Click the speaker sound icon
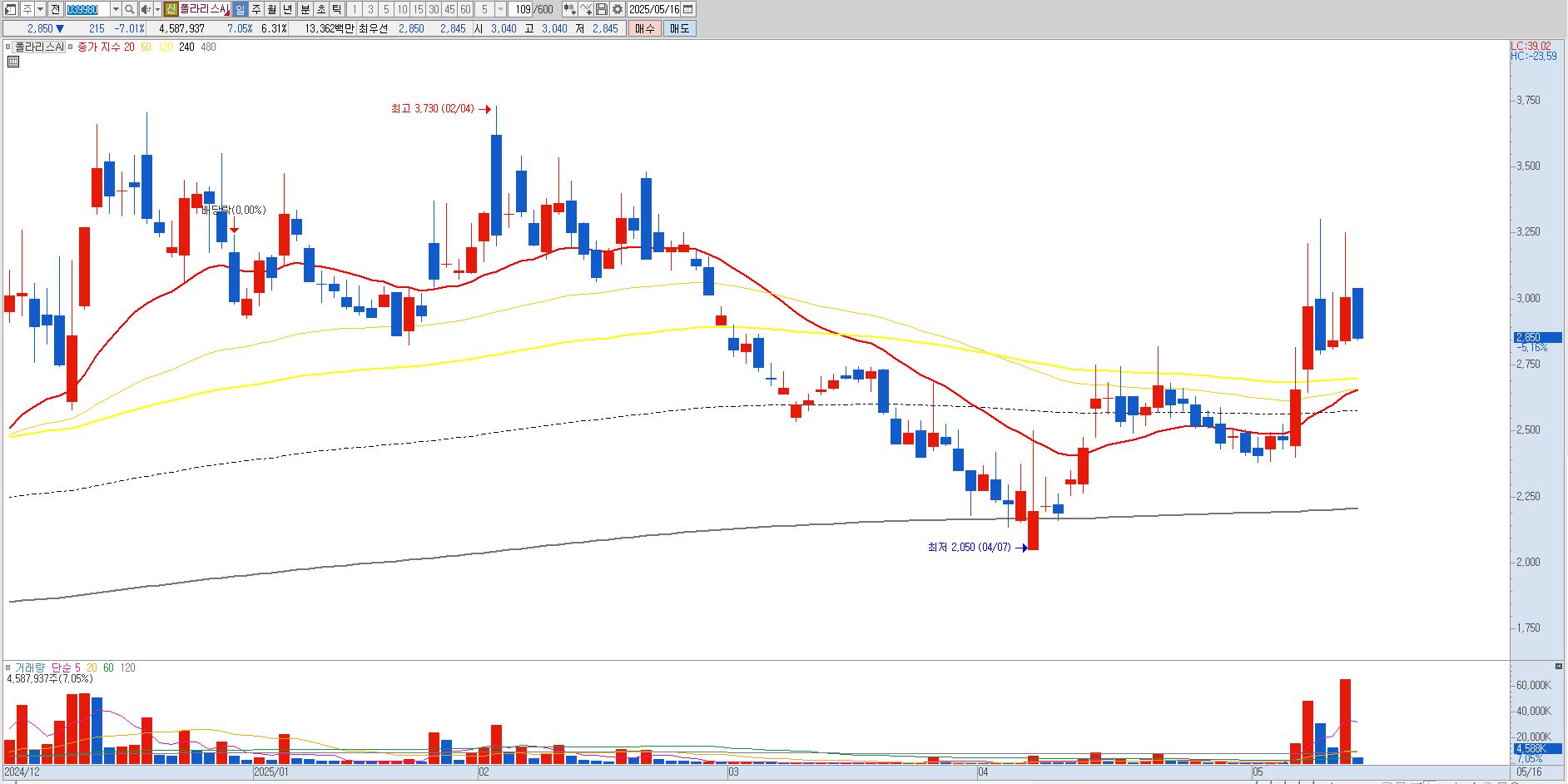This screenshot has width=1568, height=784. pos(146,9)
